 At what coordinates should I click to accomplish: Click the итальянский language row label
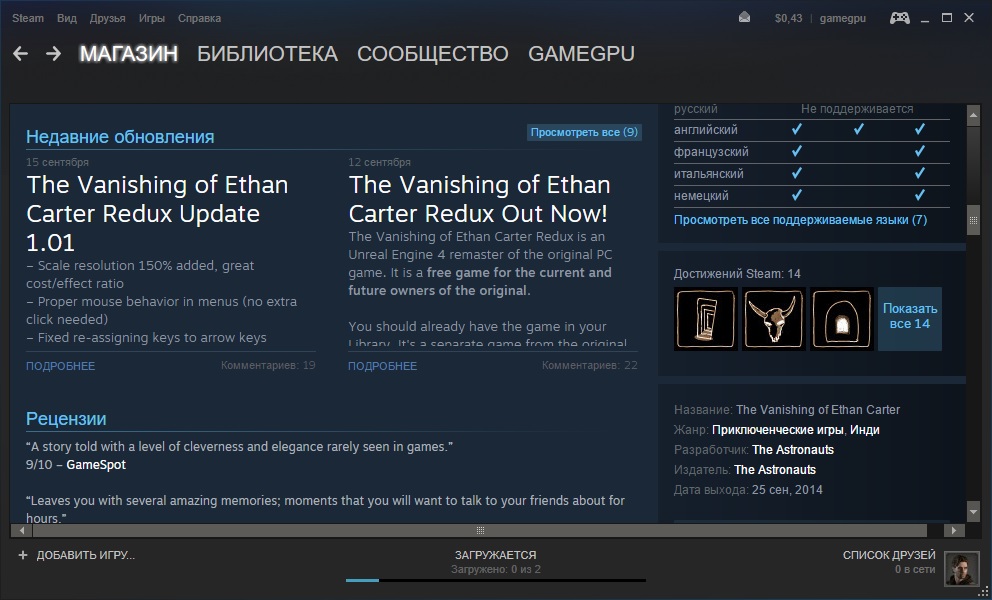[709, 173]
